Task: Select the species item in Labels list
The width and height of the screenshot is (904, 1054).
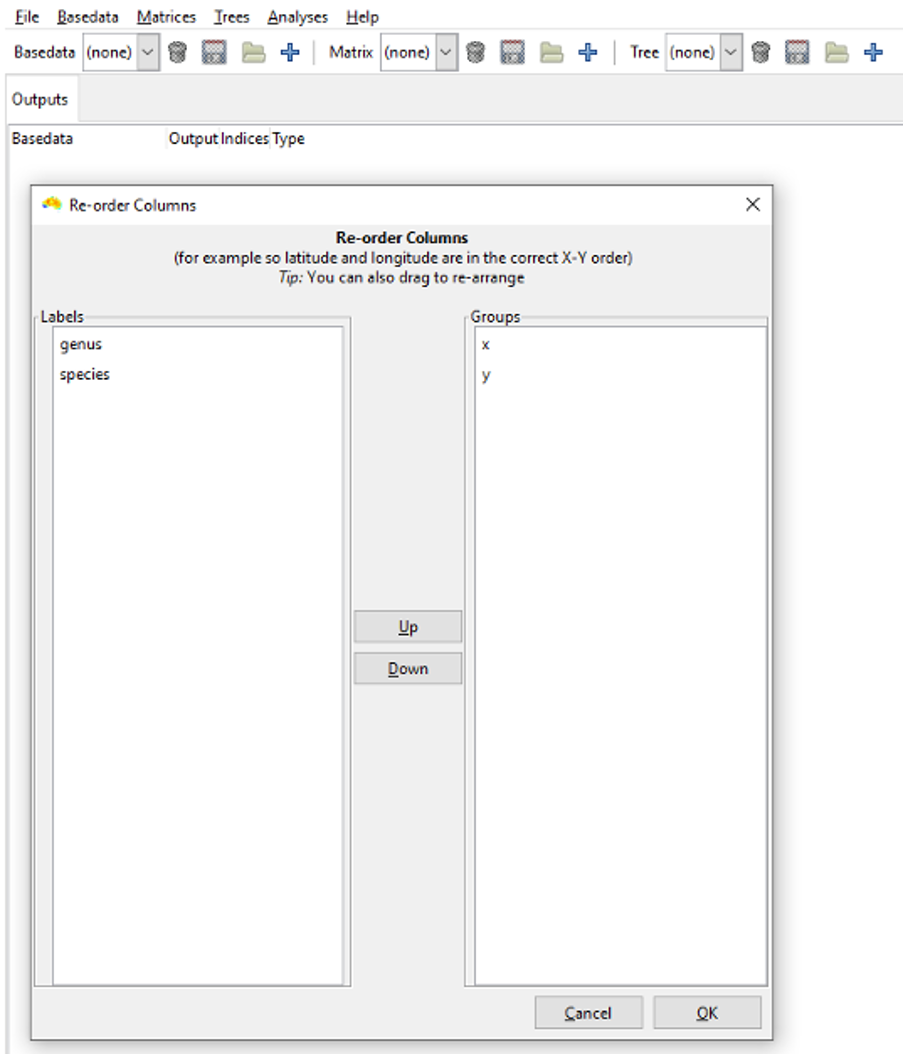Action: (x=85, y=374)
